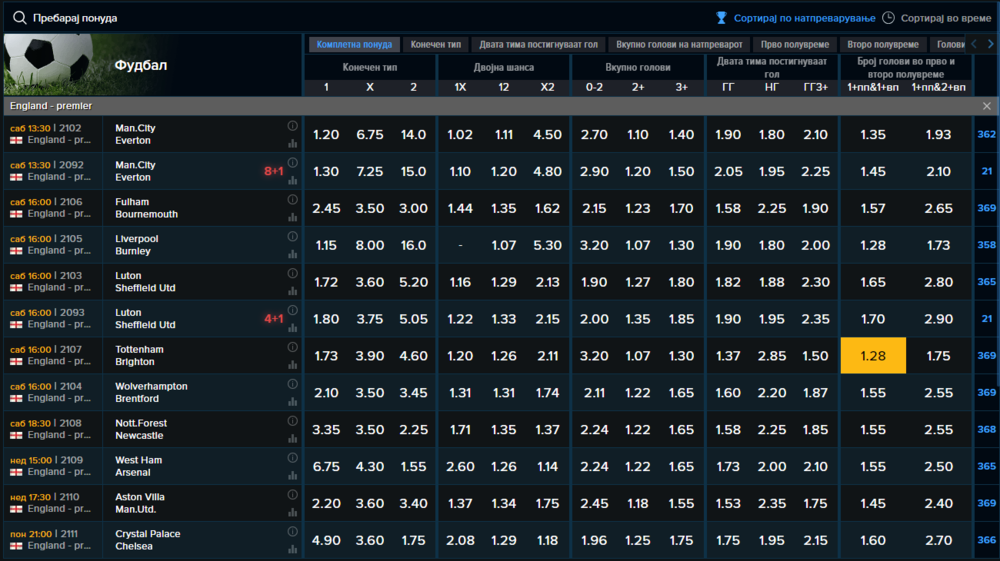The height and width of the screenshot is (561, 1000).
Task: Click the search magnifier icon
Action: 20,18
